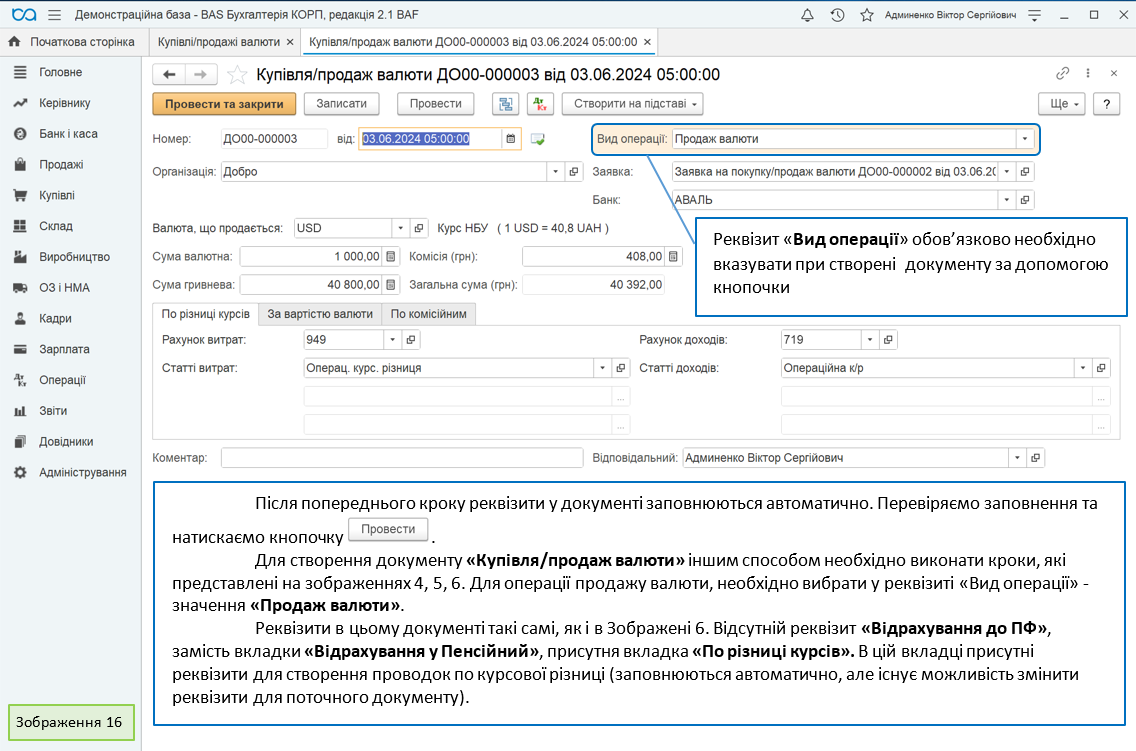Open USD currency record icon
Image resolution: width=1136 pixels, height=751 pixels.
click(x=419, y=228)
